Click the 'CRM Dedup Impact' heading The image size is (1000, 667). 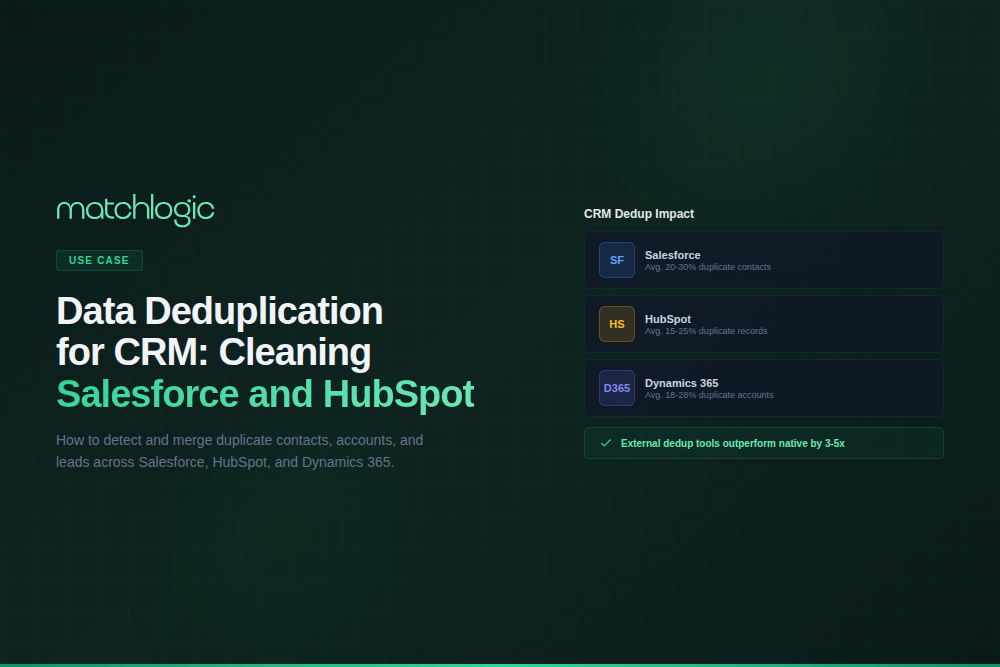pos(638,214)
